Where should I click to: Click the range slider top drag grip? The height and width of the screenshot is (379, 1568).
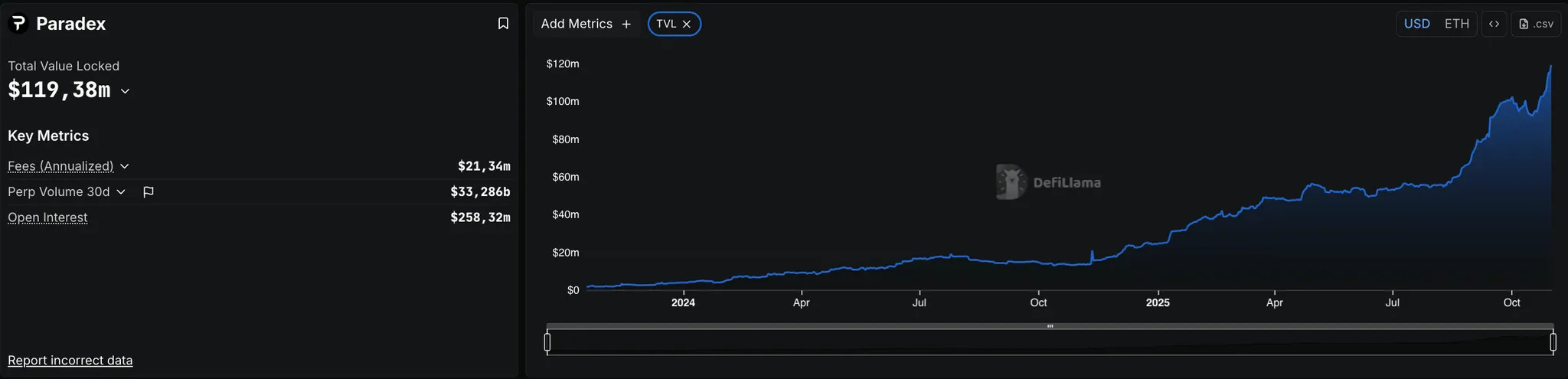coord(1050,326)
